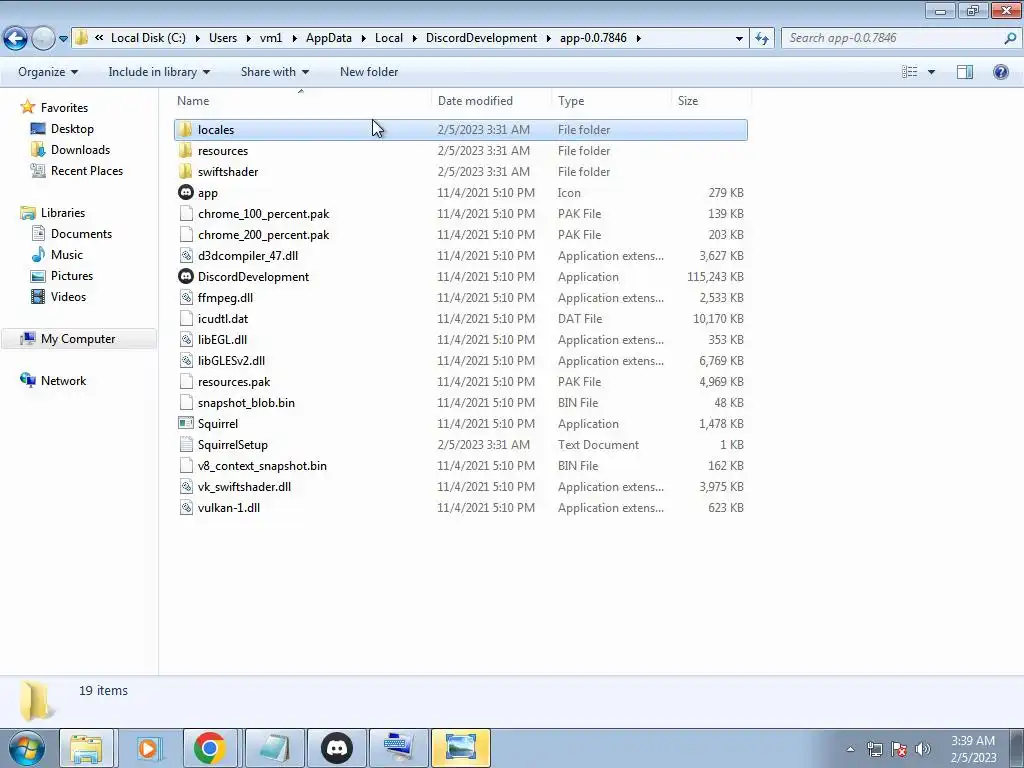
Task: Click the vm1 breadcrumb segment
Action: coord(271,38)
